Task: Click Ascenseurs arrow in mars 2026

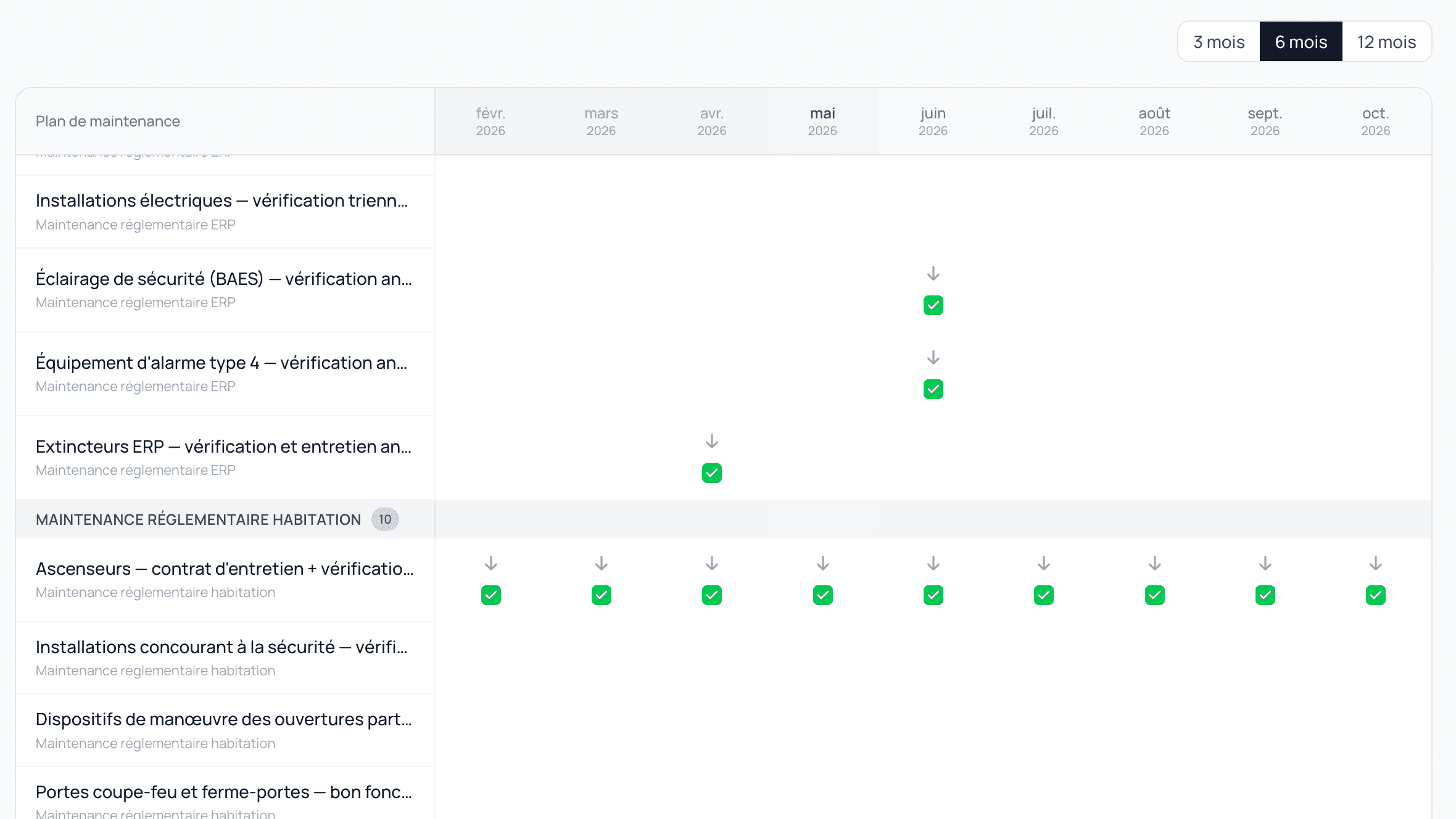Action: [x=602, y=563]
